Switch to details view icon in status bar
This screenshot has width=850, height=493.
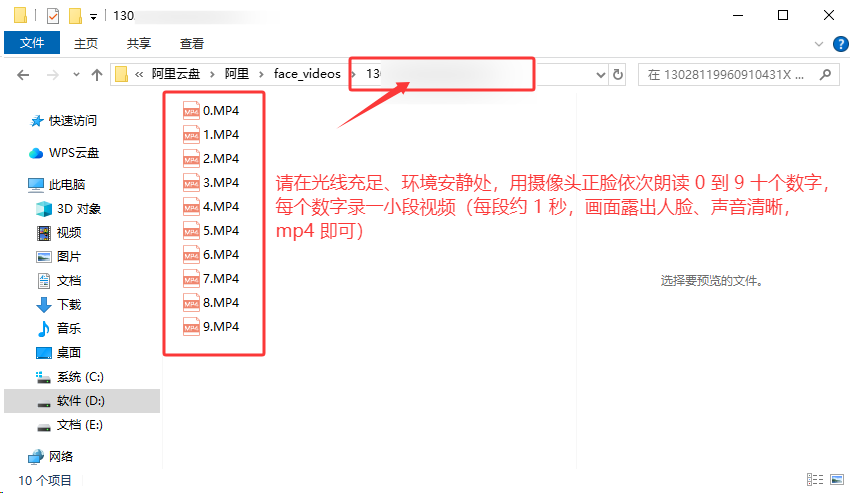814,479
